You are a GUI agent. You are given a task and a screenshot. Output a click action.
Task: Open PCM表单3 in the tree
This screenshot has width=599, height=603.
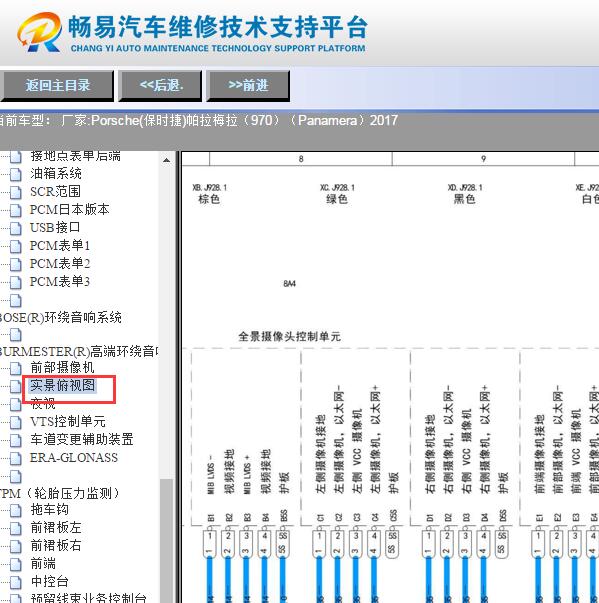coord(60,282)
